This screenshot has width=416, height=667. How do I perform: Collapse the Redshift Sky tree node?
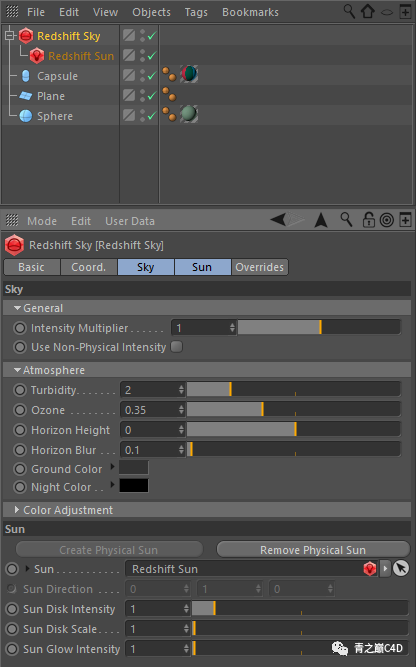coord(9,36)
